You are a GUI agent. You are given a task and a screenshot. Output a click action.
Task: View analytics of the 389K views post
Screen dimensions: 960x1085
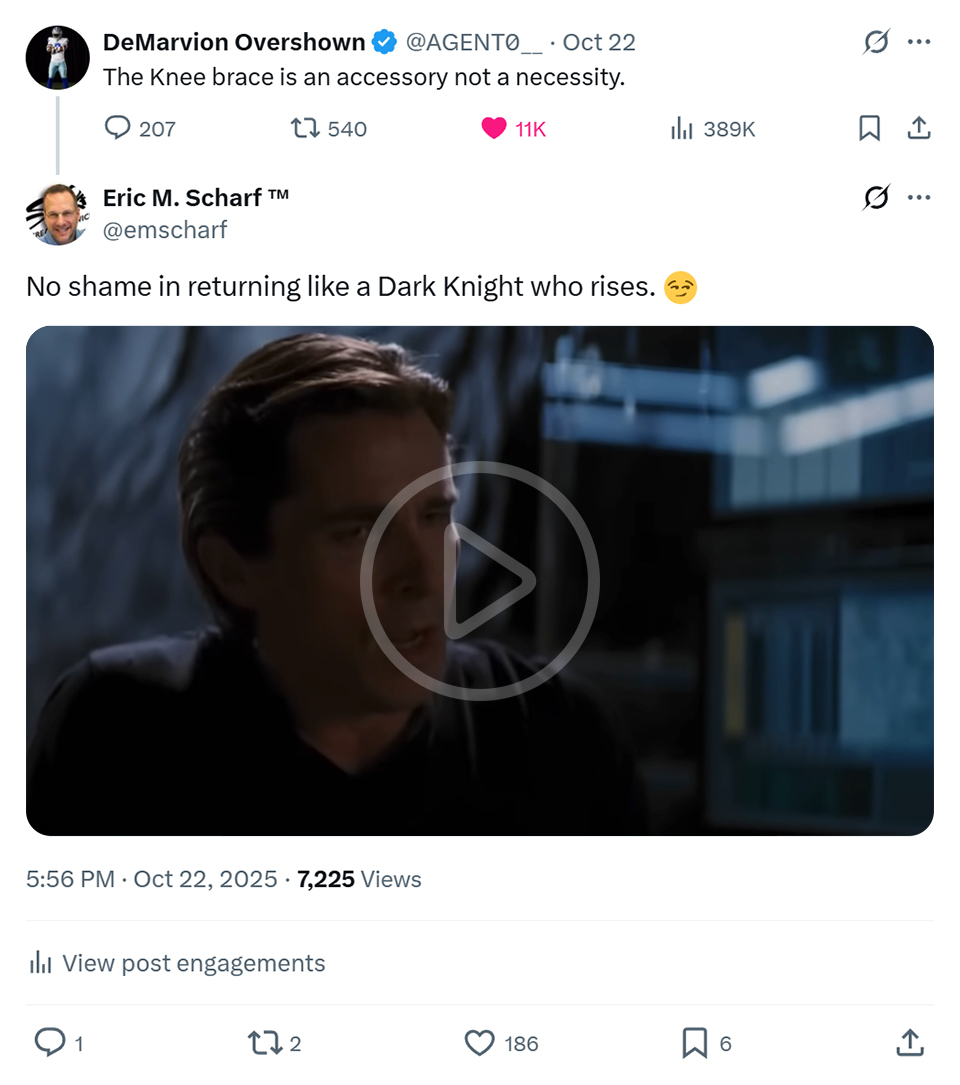pos(682,129)
